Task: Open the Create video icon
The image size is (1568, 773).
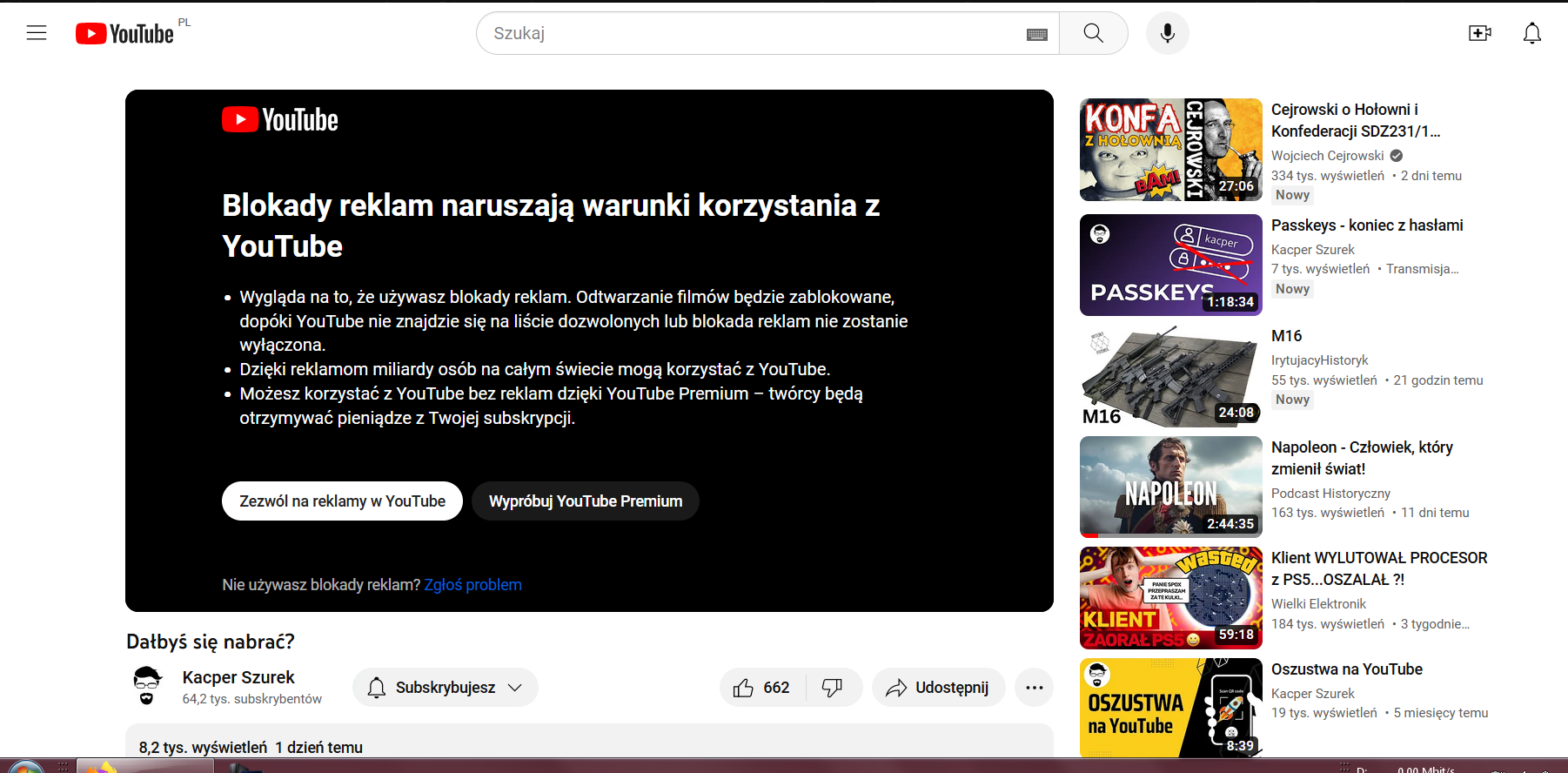Action: coord(1479,33)
